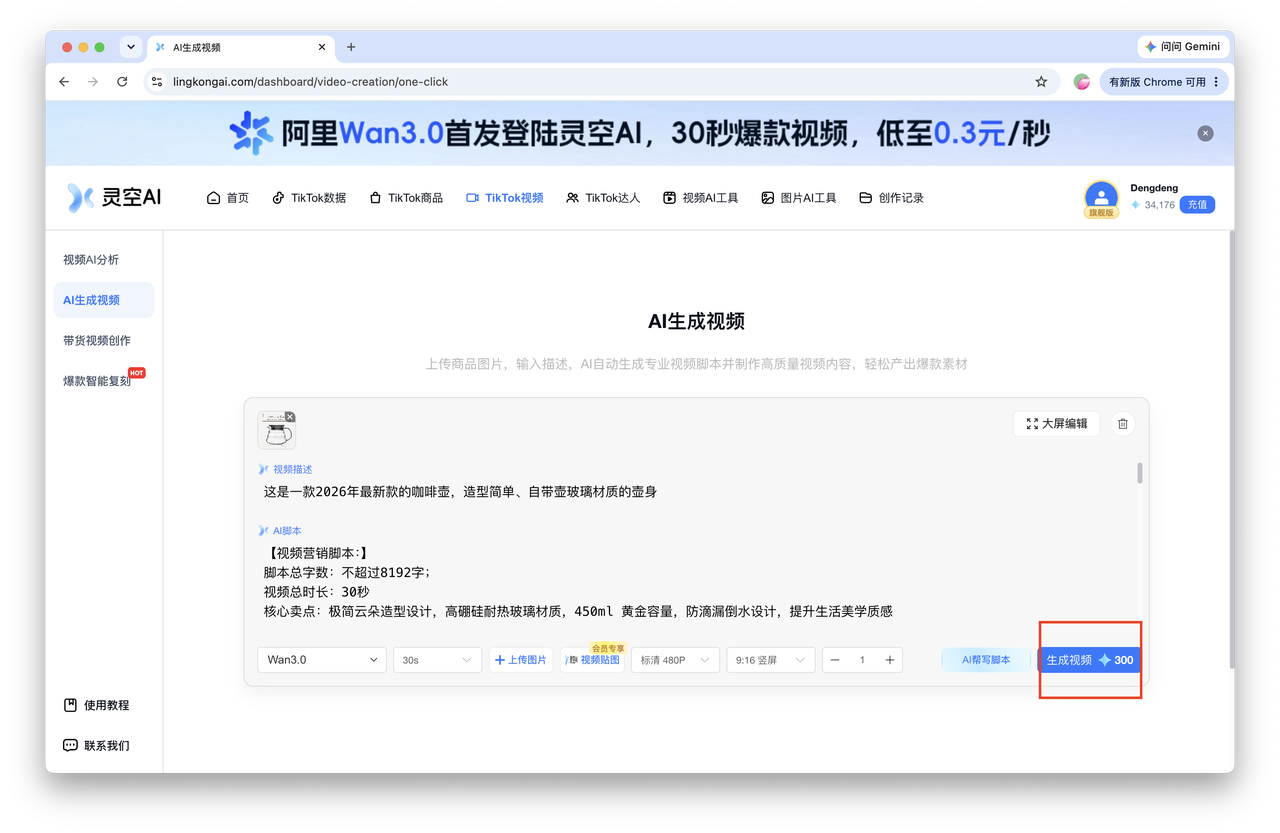
Task: Open 问问 Gemini button
Action: pos(1183,47)
